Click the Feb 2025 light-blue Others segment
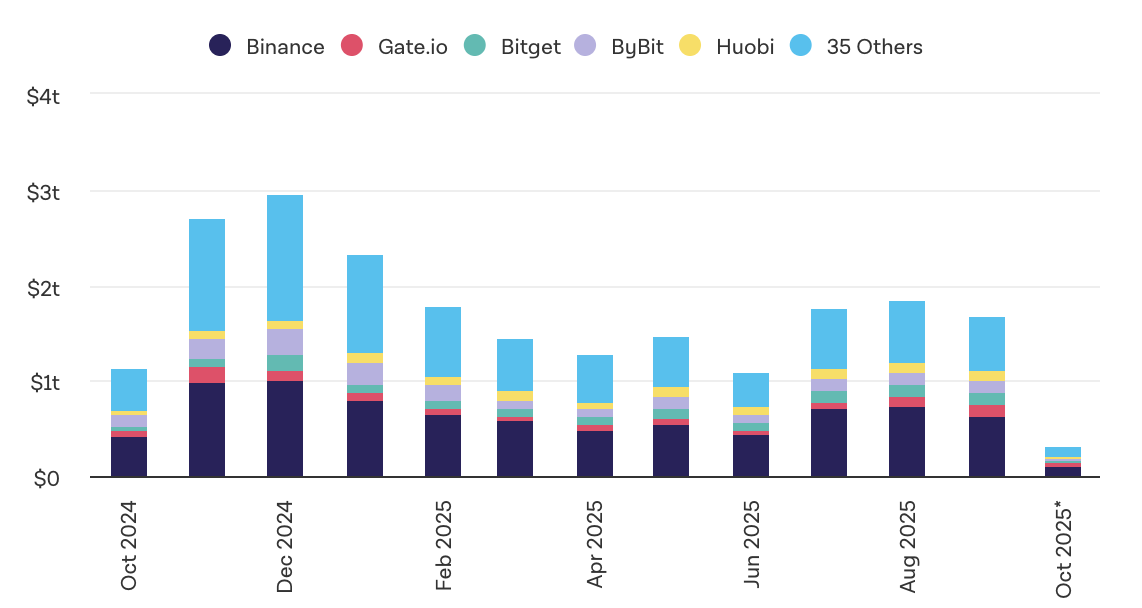This screenshot has width=1142, height=608. point(443,342)
